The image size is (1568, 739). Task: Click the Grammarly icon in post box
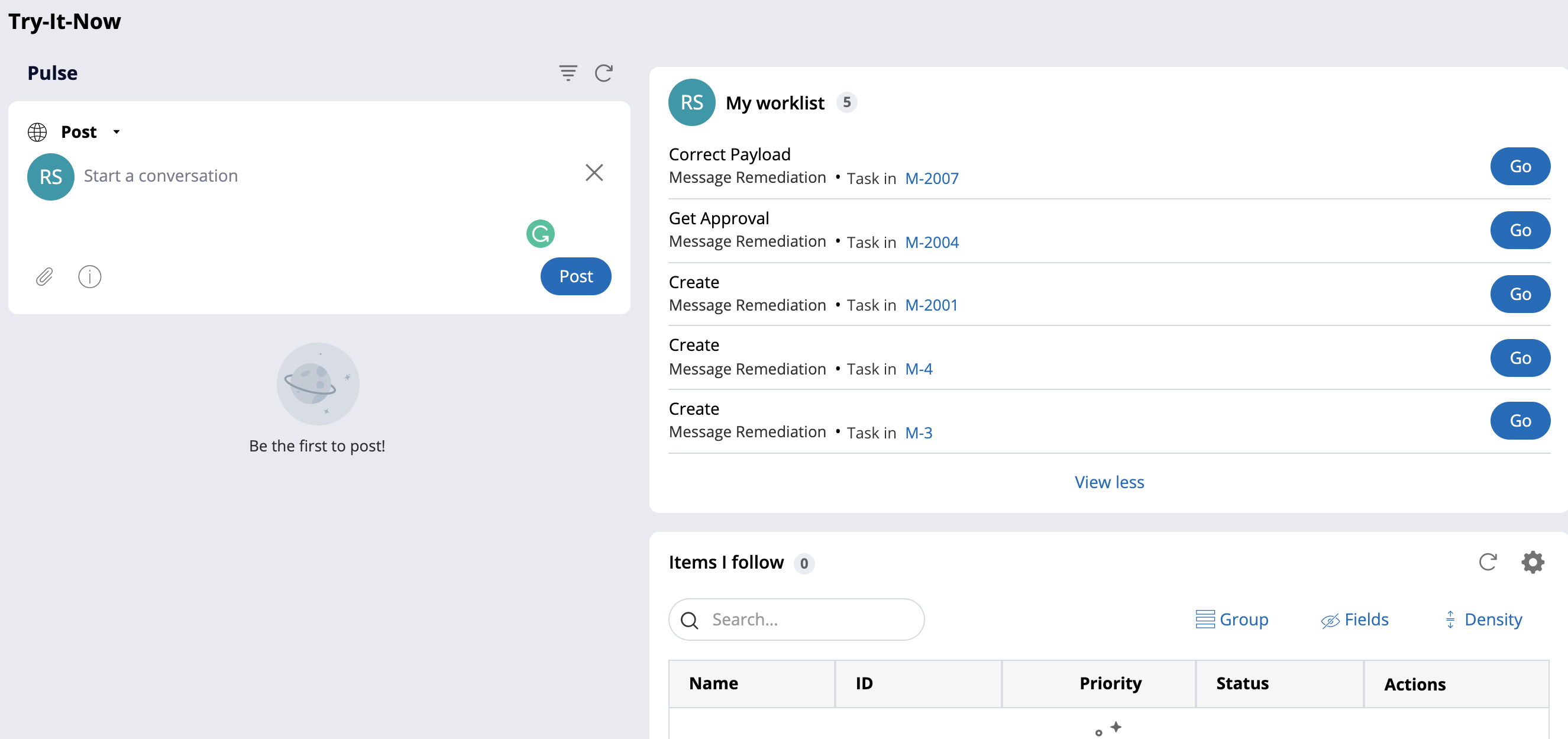click(x=540, y=234)
